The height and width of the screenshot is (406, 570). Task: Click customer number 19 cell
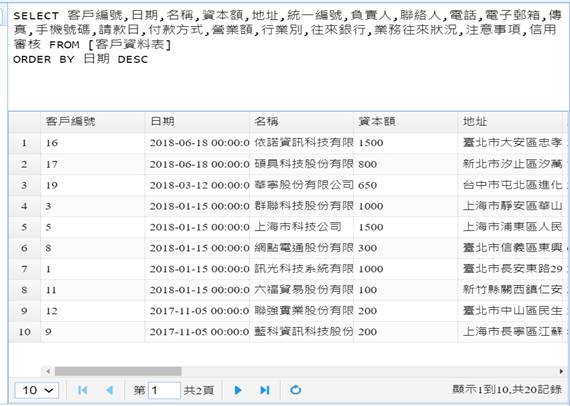[x=93, y=185]
